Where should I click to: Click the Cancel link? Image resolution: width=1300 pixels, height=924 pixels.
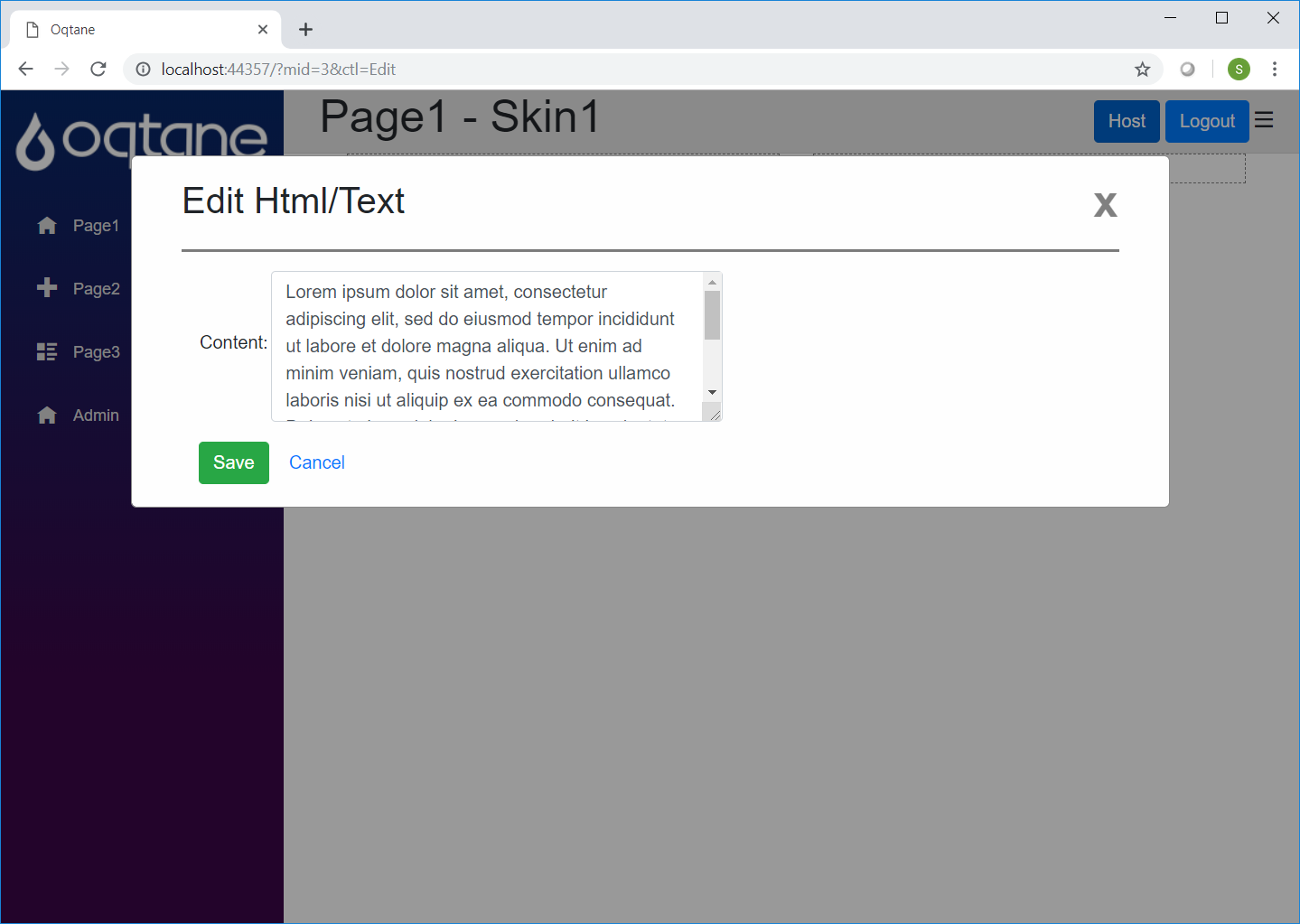click(316, 462)
